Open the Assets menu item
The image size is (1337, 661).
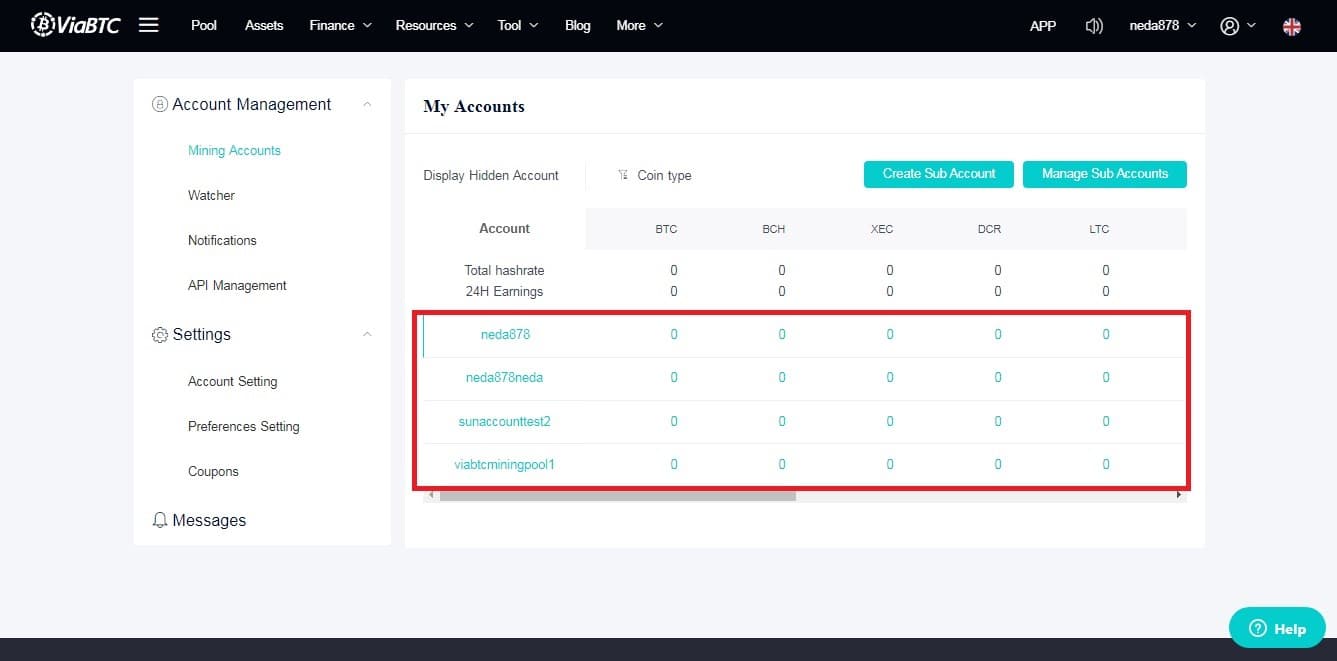[264, 25]
